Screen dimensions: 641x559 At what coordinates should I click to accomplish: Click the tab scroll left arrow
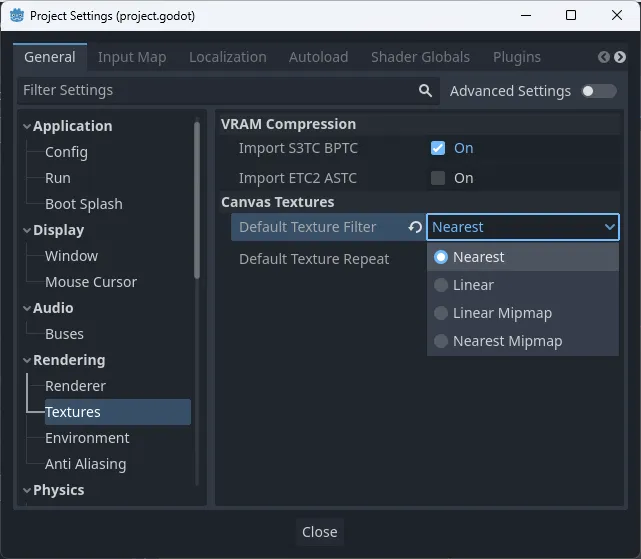point(604,57)
